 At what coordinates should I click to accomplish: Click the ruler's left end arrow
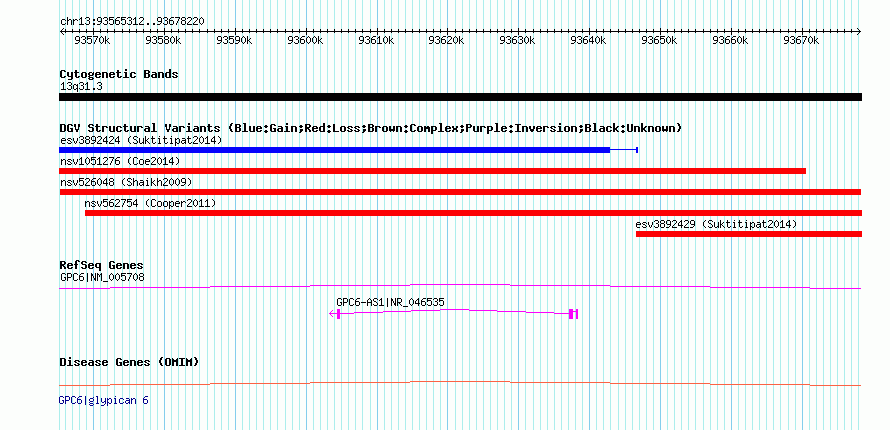pos(62,31)
